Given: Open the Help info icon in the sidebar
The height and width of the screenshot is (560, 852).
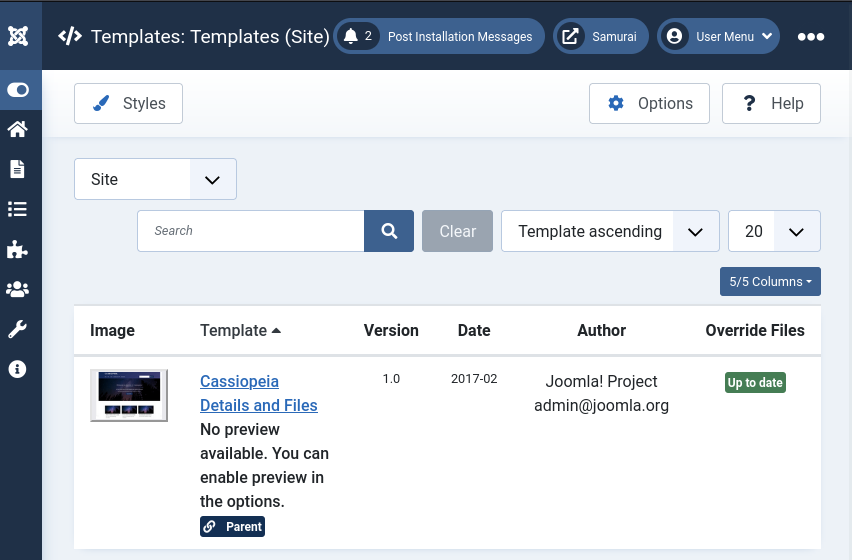Looking at the screenshot, I should (x=18, y=369).
